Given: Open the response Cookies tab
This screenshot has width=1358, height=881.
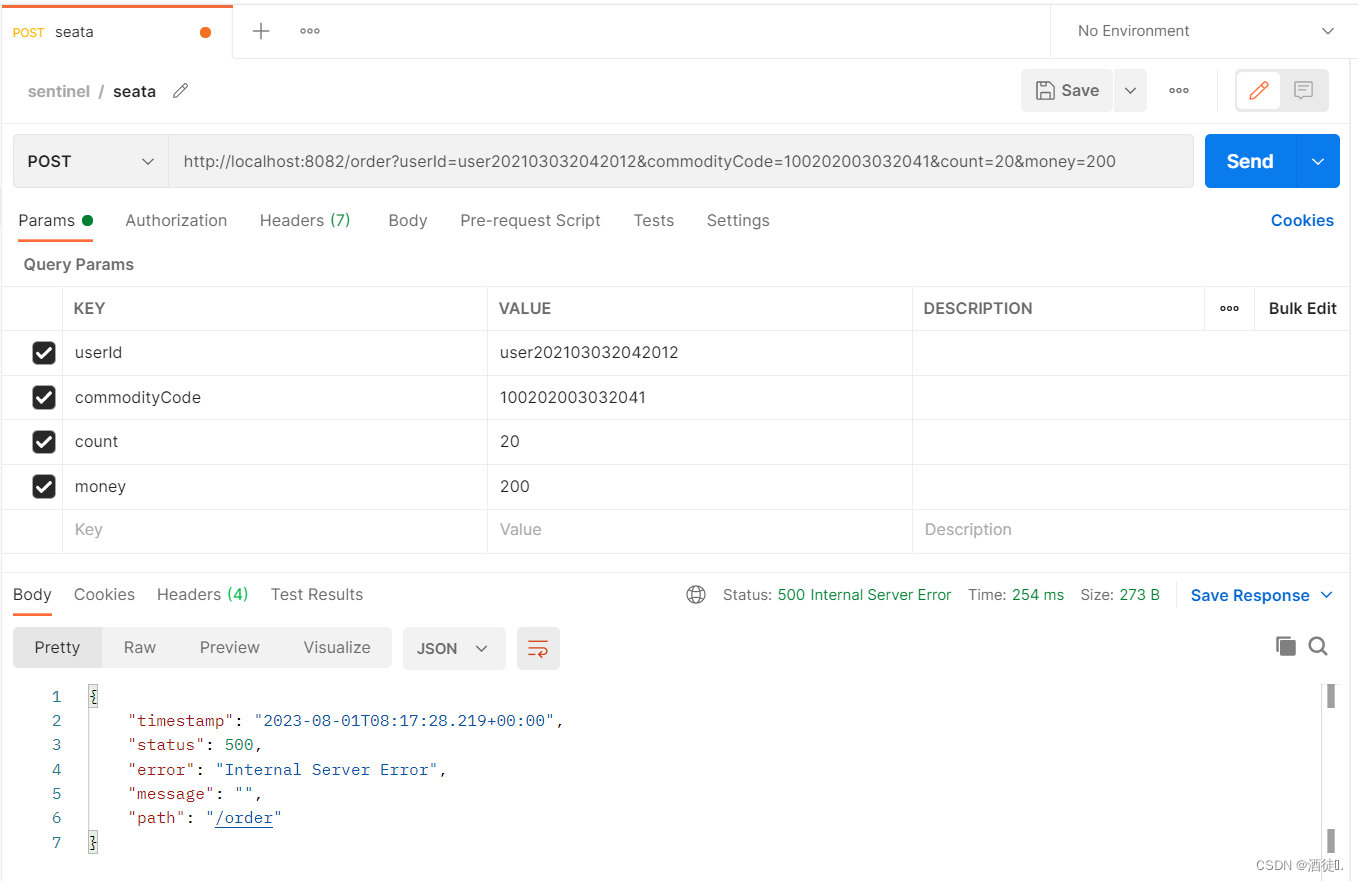Looking at the screenshot, I should coord(104,594).
